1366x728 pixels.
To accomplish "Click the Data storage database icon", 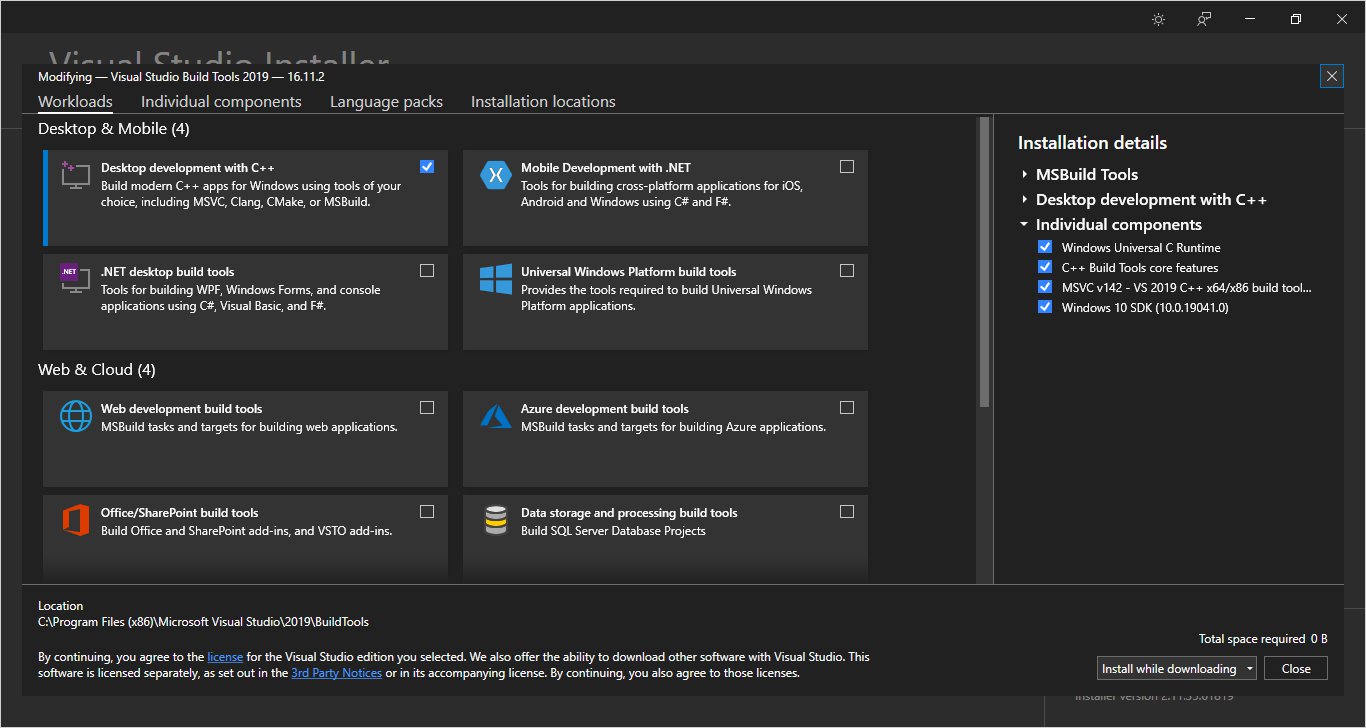I will [496, 520].
